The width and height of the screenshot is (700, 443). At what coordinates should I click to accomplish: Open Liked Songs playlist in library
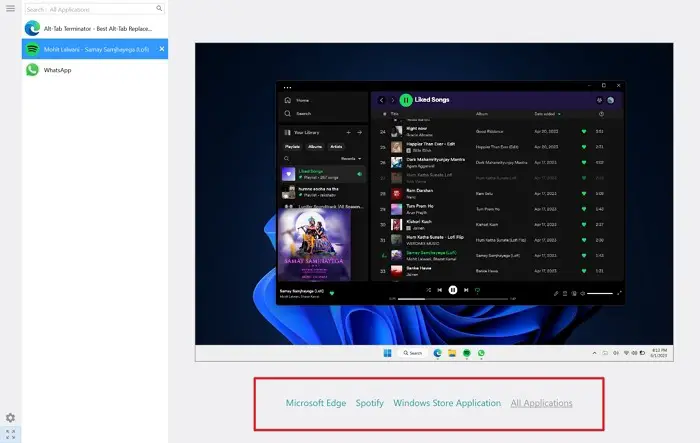tap(323, 174)
